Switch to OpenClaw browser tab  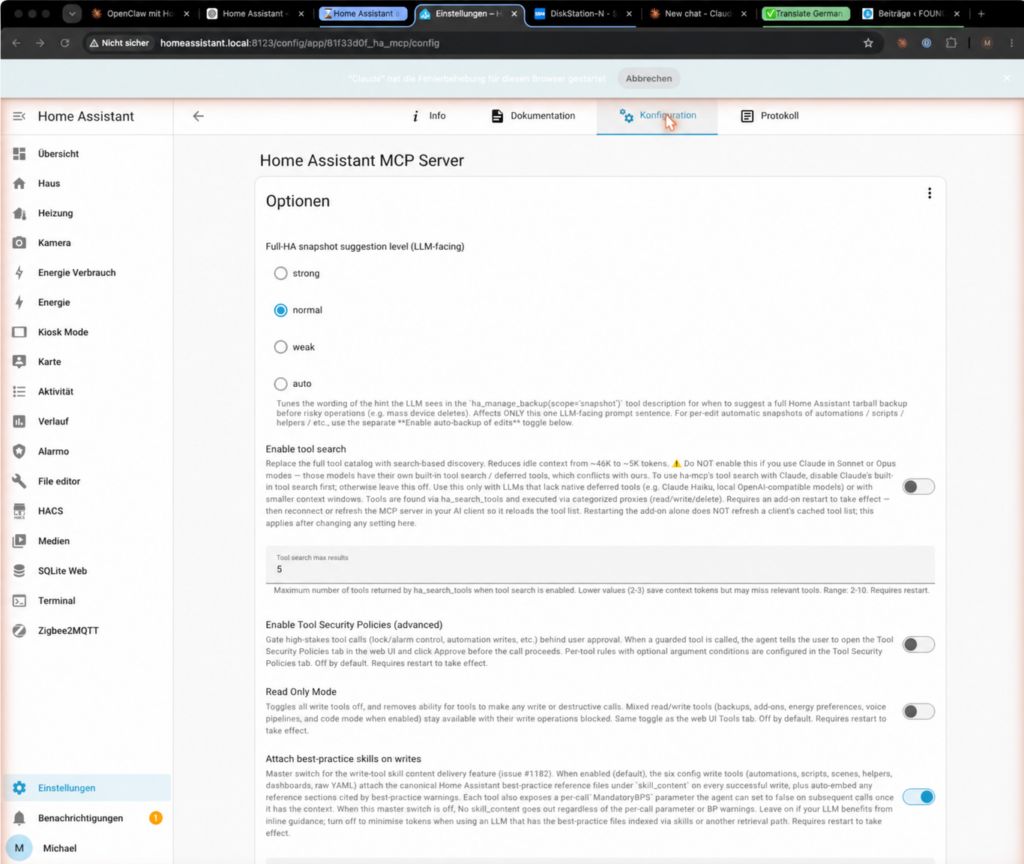coord(139,13)
